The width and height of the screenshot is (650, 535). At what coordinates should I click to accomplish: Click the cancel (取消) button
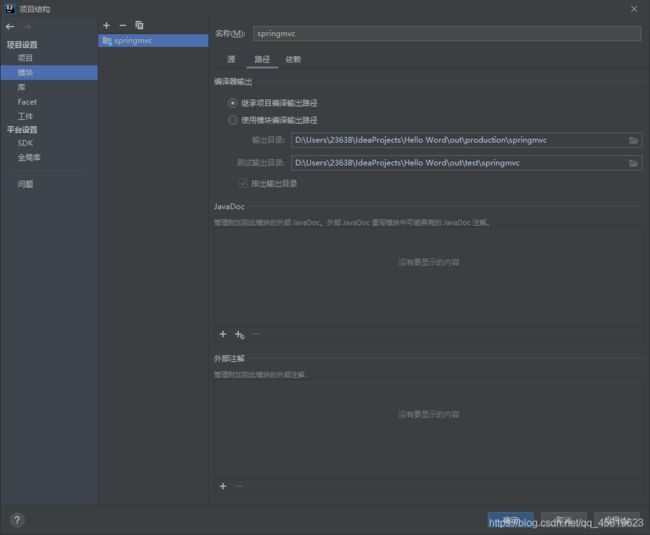pyautogui.click(x=563, y=520)
